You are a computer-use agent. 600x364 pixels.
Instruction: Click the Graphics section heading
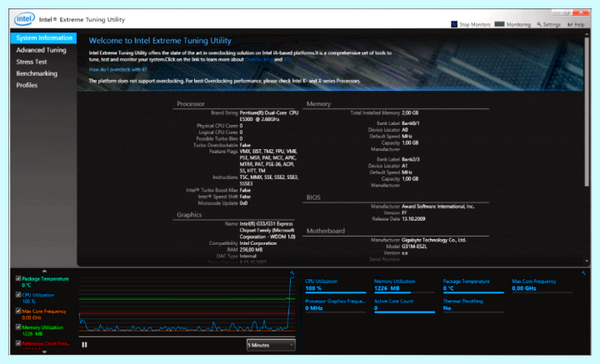coord(189,215)
